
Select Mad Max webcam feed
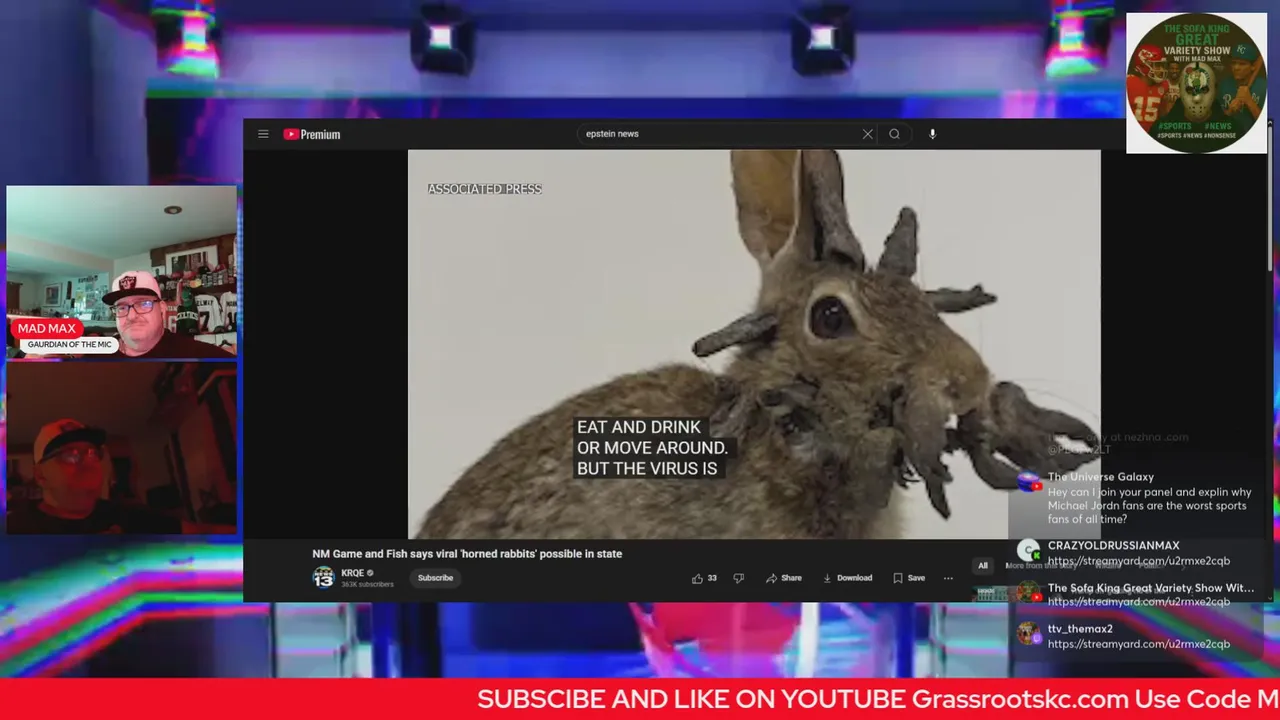click(x=122, y=272)
